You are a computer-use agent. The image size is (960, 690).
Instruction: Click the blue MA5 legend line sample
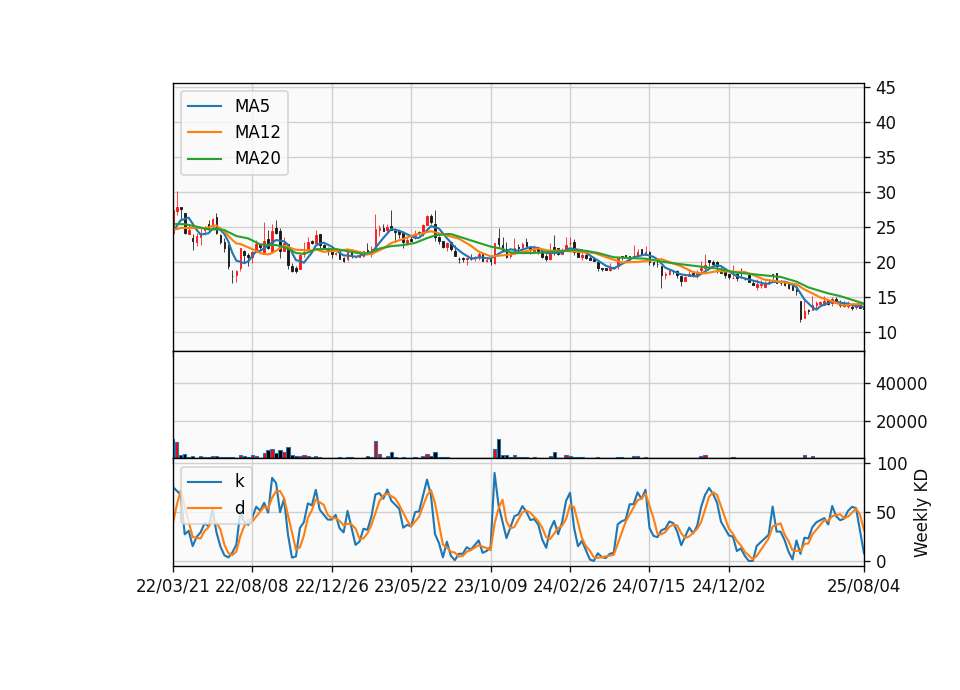(x=204, y=106)
